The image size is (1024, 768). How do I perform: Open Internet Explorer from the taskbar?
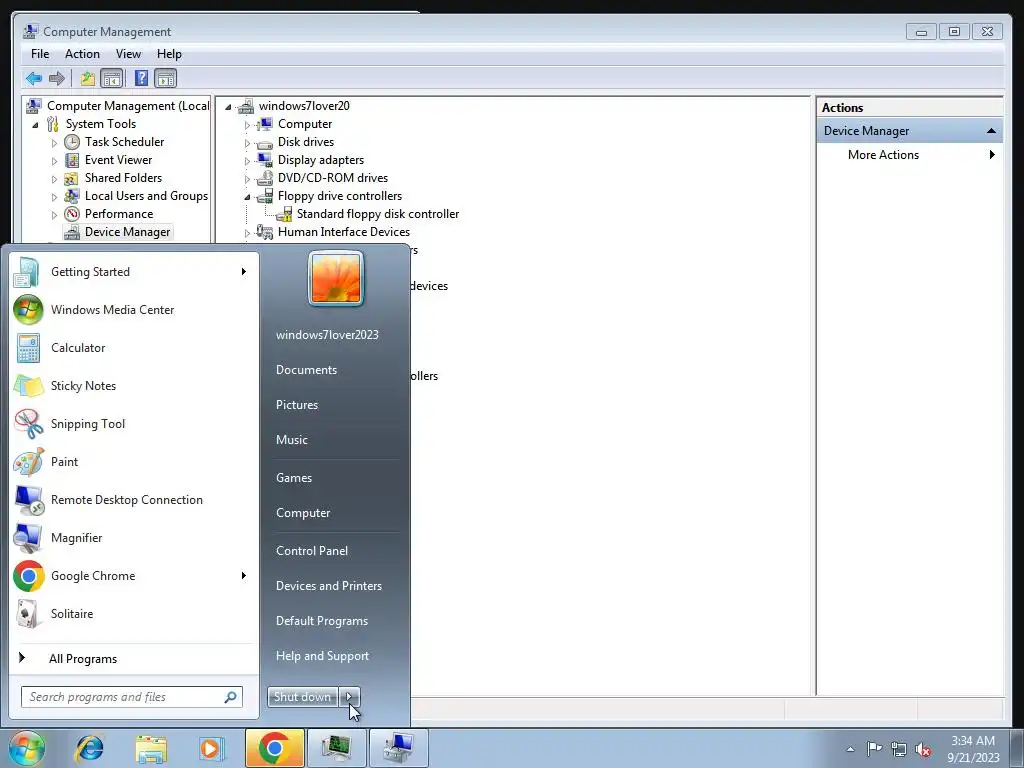[89, 748]
